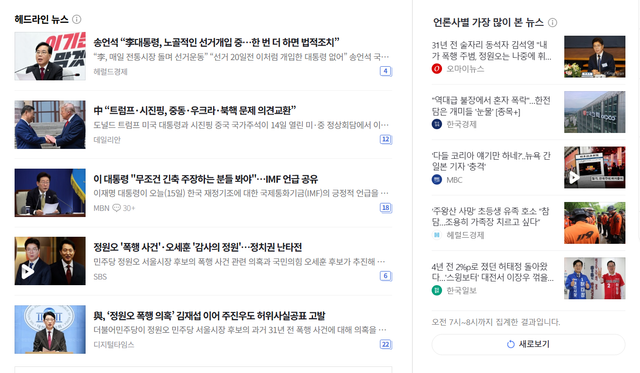
Task: Click 오마이뉴스 red logo icon
Action: click(437, 69)
